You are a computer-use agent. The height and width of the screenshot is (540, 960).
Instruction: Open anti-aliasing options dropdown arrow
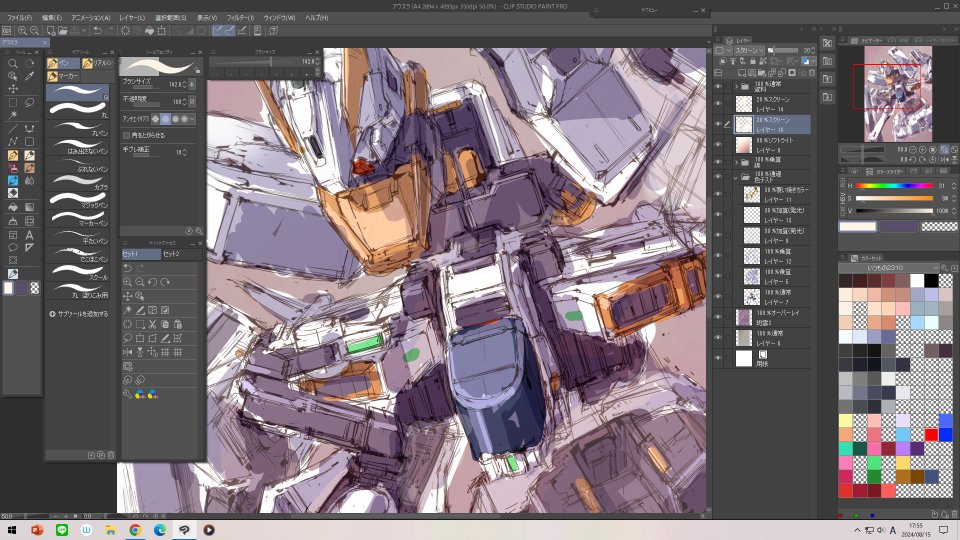tap(192, 119)
